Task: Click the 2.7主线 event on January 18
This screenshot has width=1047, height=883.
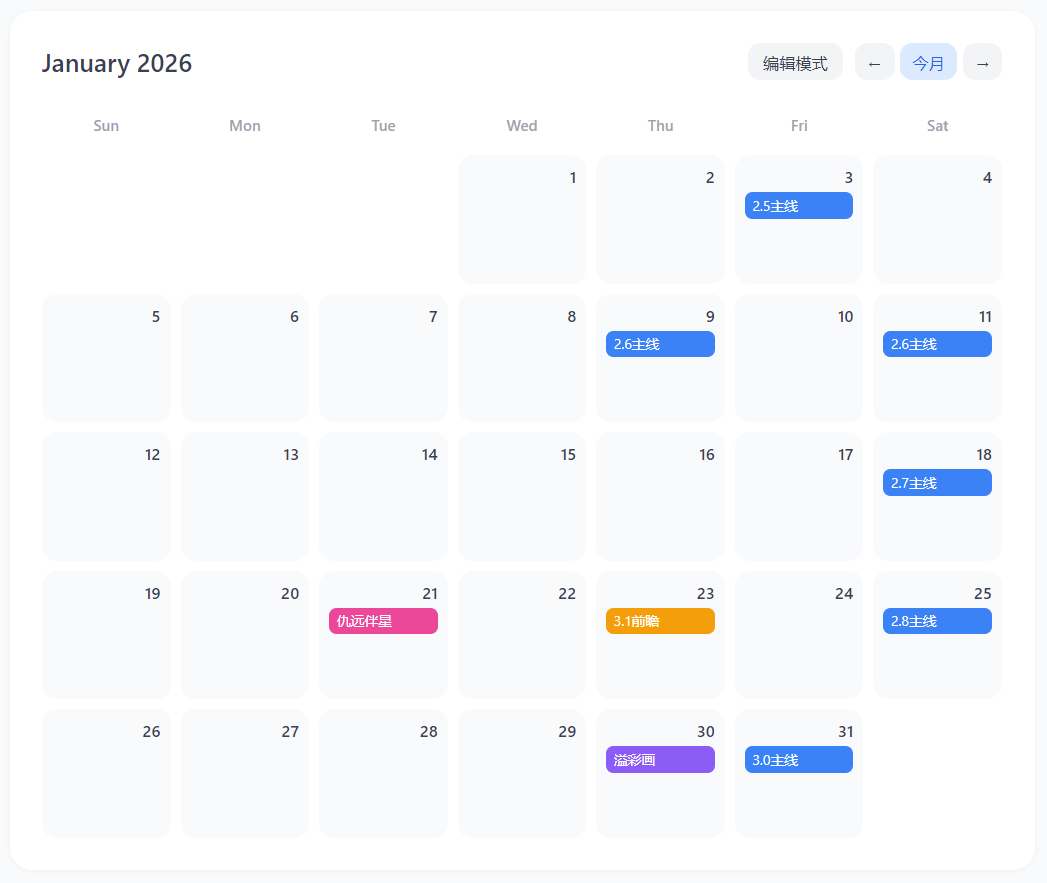Action: click(937, 483)
